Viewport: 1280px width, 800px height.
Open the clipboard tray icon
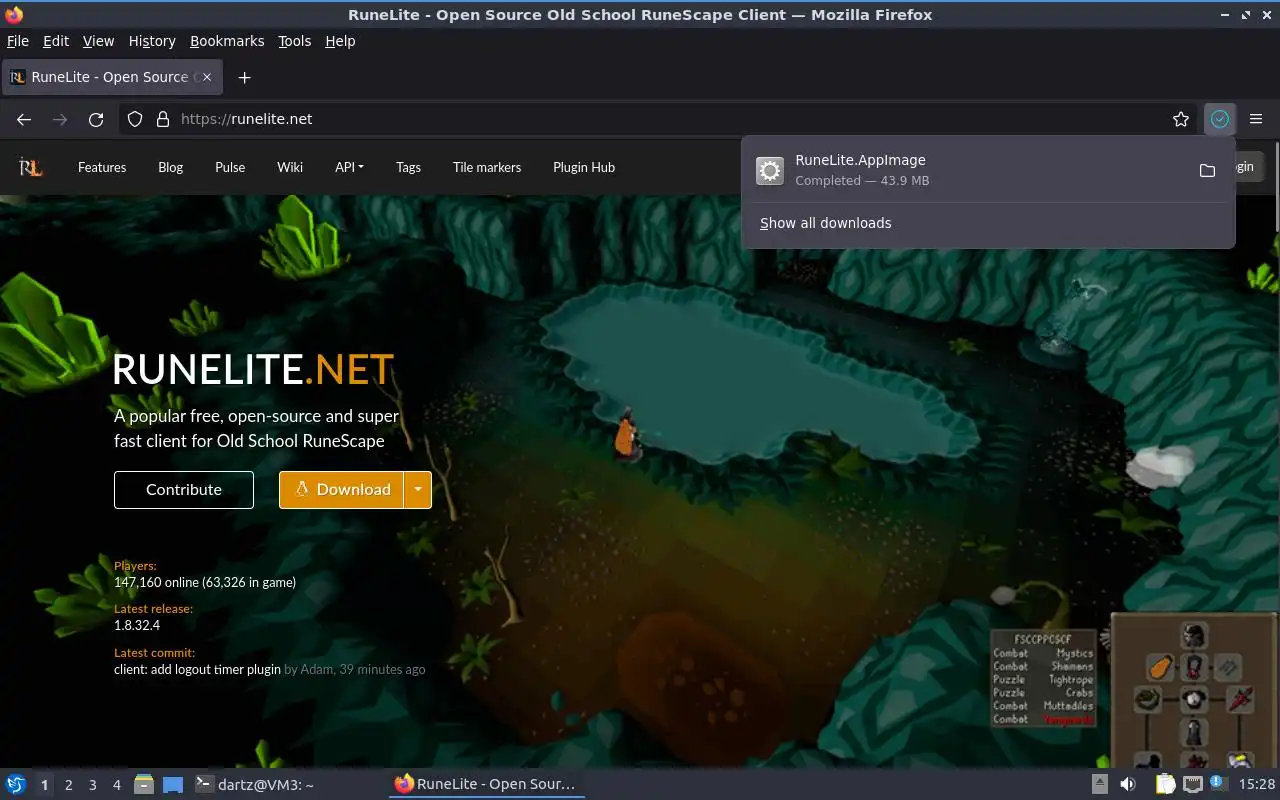click(1165, 784)
